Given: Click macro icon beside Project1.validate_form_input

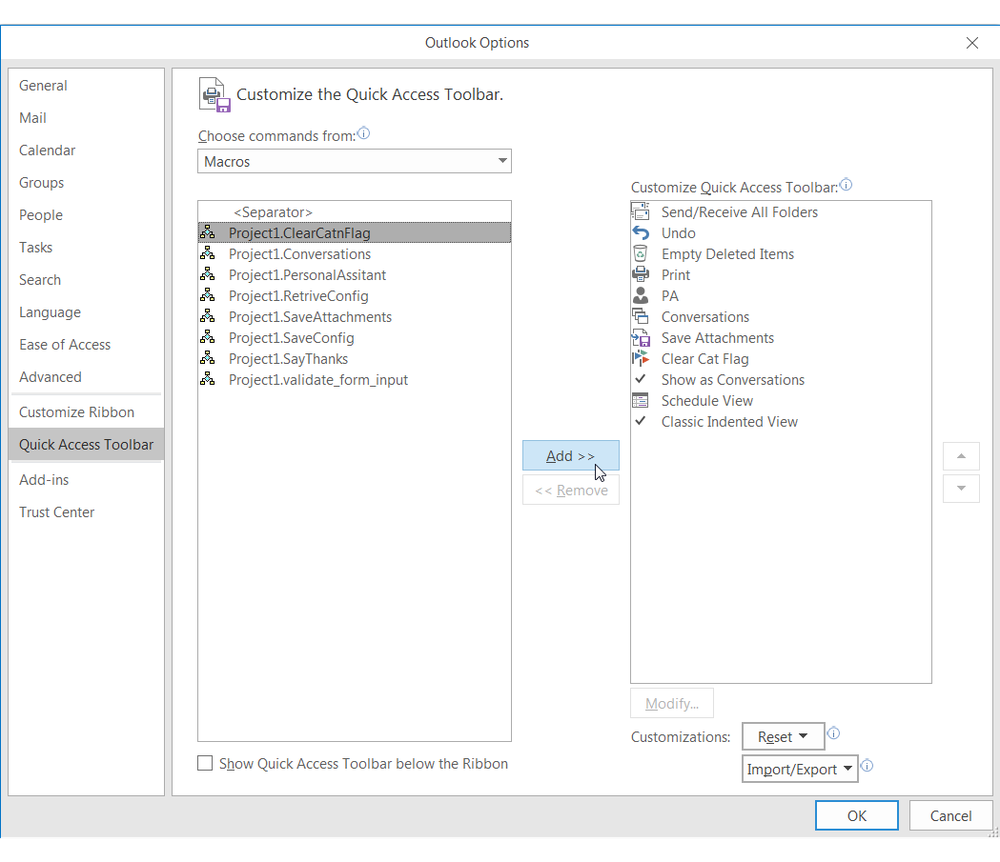Looking at the screenshot, I should coord(207,380).
